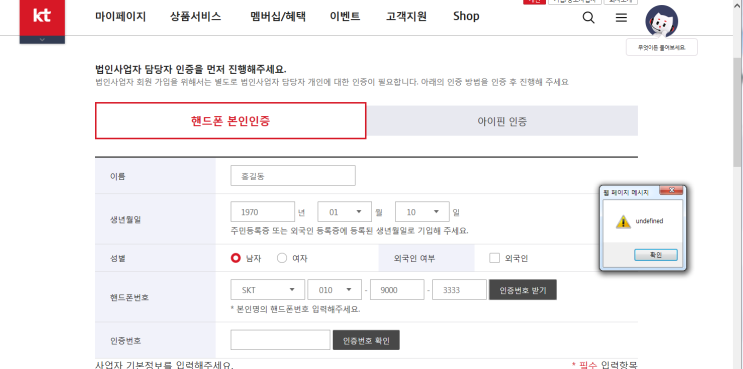Open the hamburger menu icon
Viewport: 743px width, 369px height.
(621, 18)
